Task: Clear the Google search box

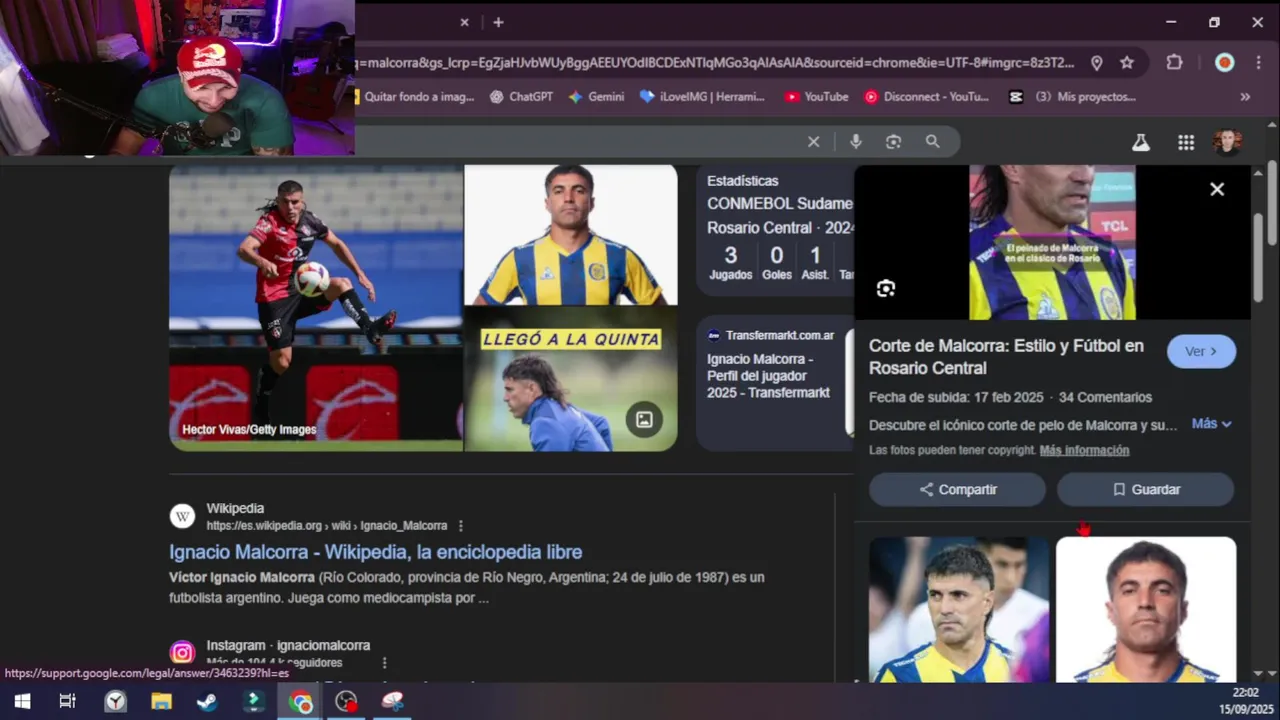Action: (813, 142)
